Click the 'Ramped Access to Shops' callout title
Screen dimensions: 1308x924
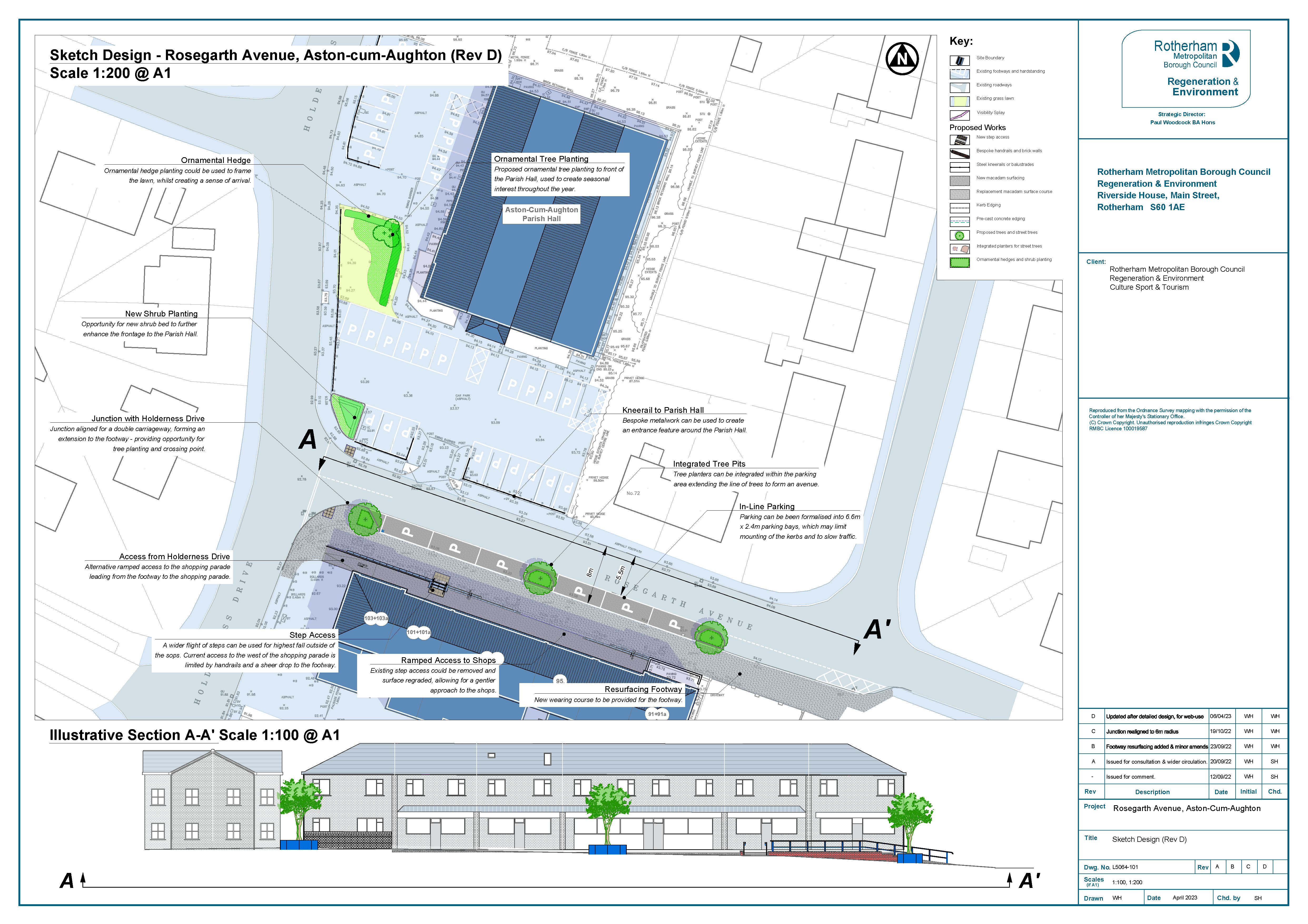pyautogui.click(x=448, y=660)
